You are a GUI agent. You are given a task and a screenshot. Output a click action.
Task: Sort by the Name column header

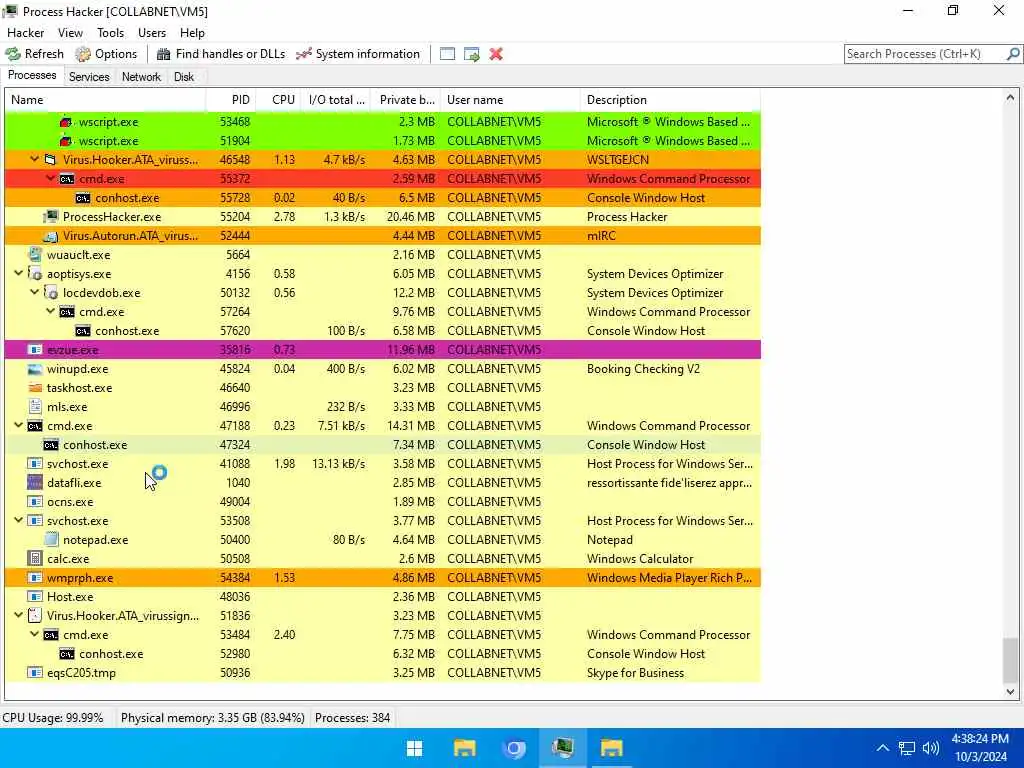[x=104, y=100]
